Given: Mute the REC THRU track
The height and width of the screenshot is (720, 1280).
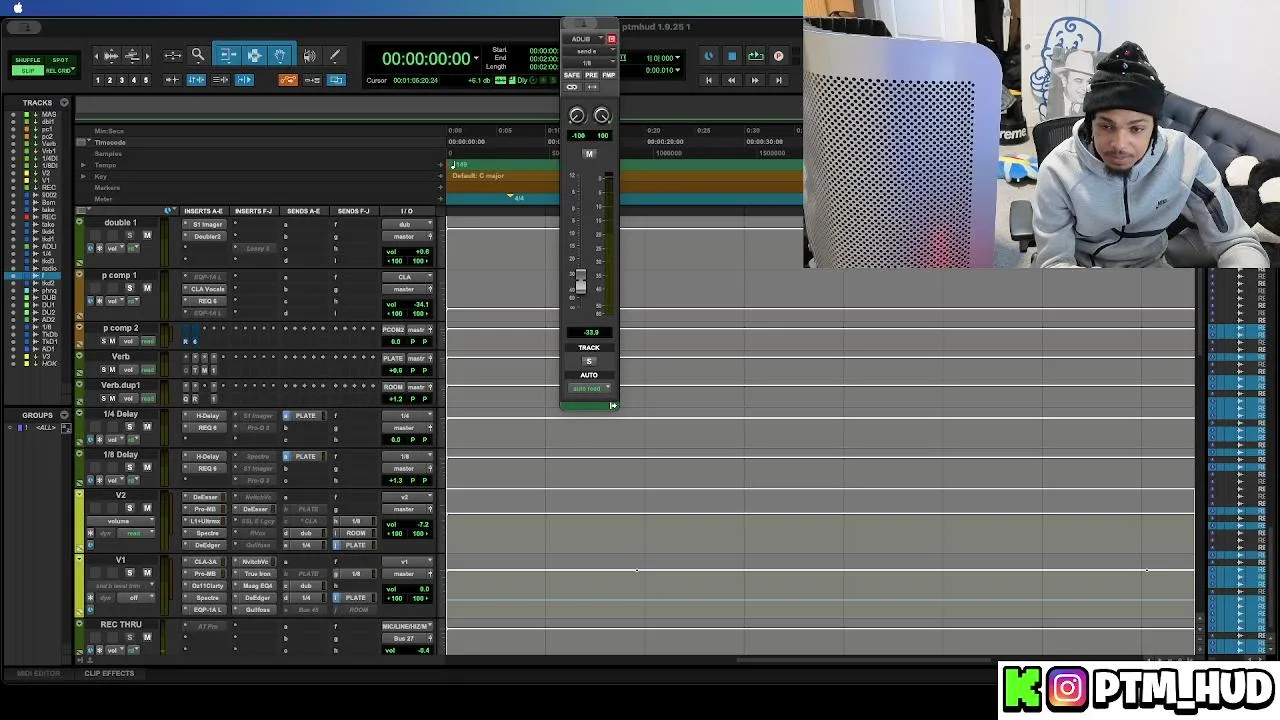Looking at the screenshot, I should [x=147, y=637].
